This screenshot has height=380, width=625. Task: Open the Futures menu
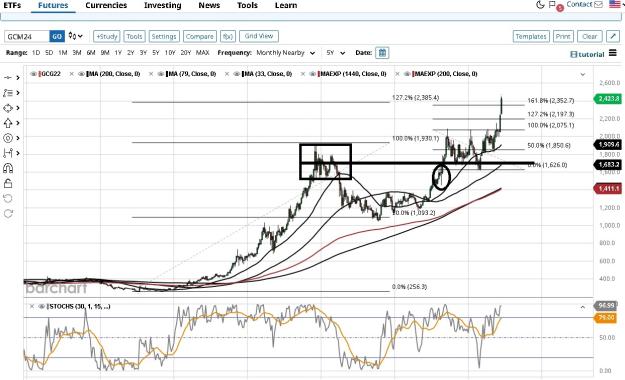(53, 5)
